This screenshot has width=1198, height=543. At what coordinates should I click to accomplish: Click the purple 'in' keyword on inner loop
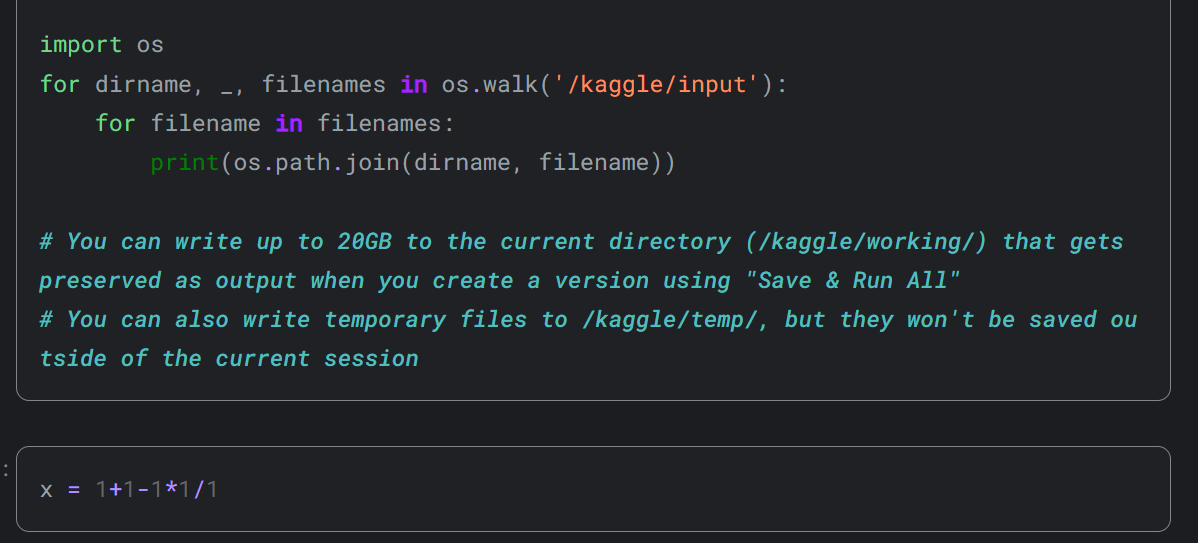(289, 123)
